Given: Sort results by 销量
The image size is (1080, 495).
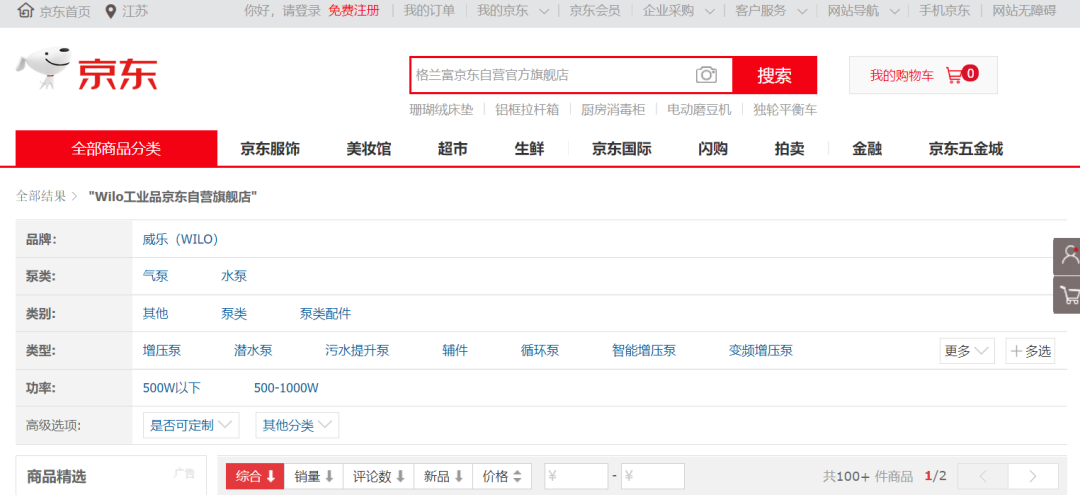Looking at the screenshot, I should [x=313, y=476].
